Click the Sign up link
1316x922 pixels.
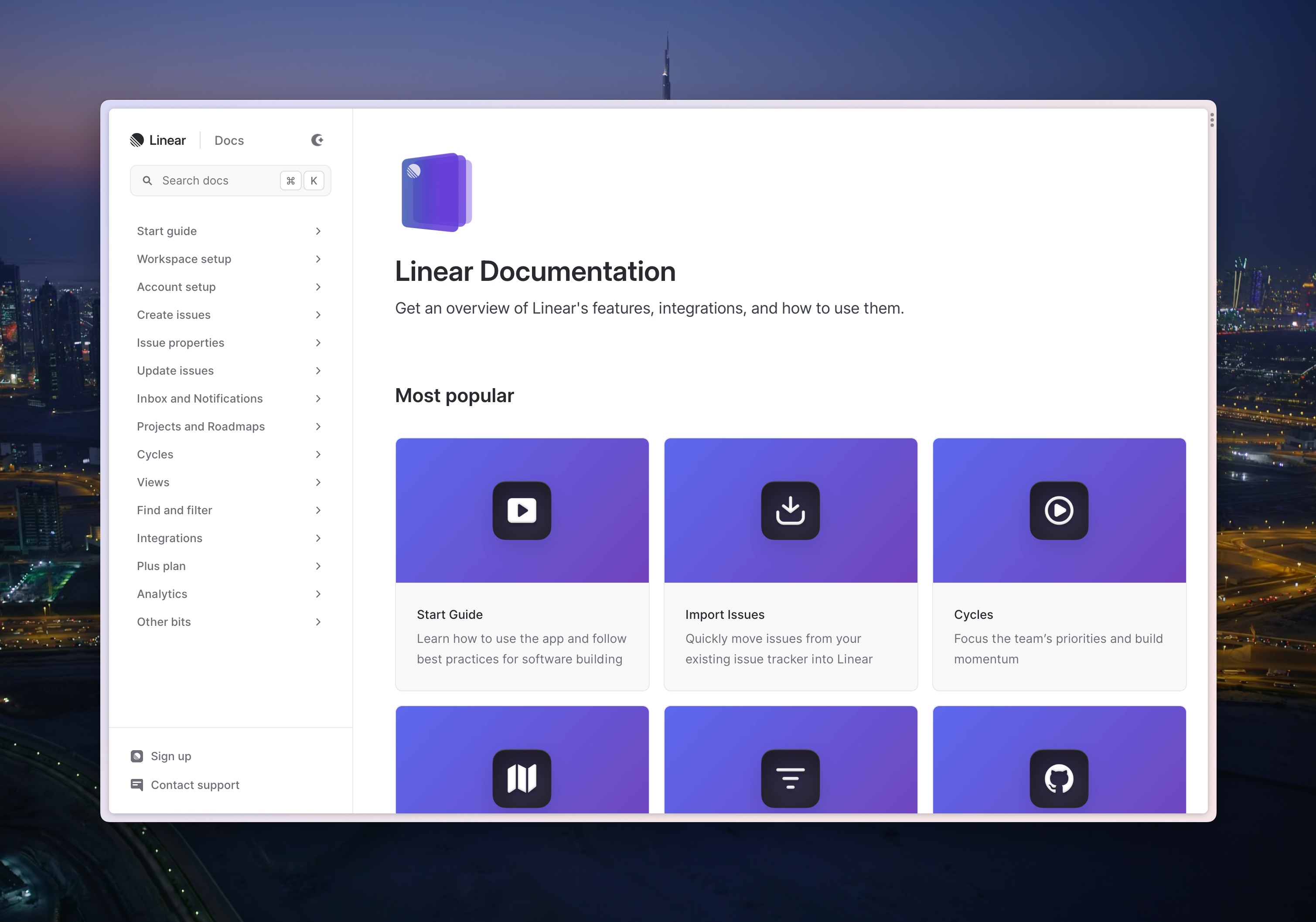point(170,755)
